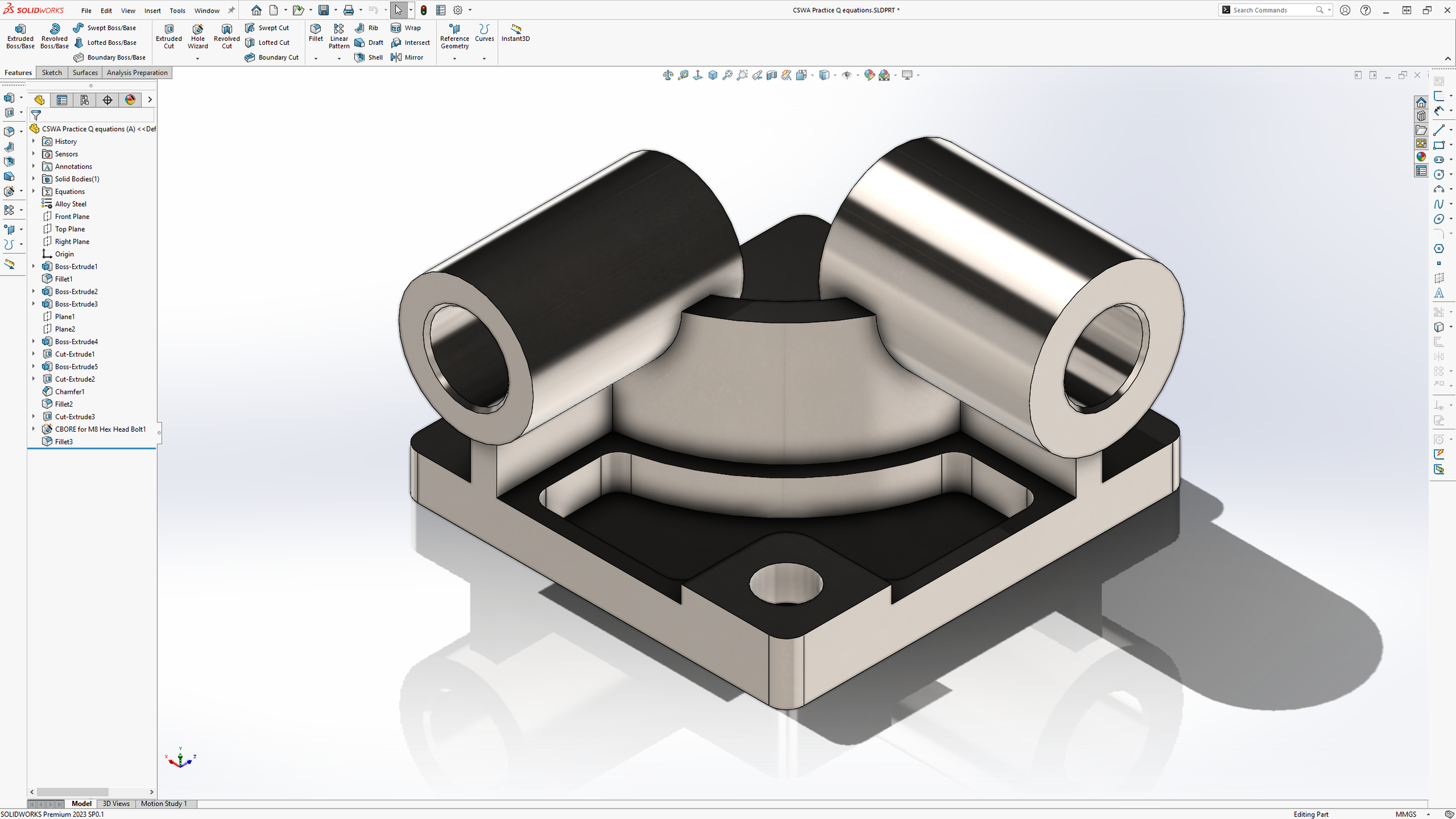Toggle Instant3D mode
Screen dimensions: 1456x819
pos(515,32)
